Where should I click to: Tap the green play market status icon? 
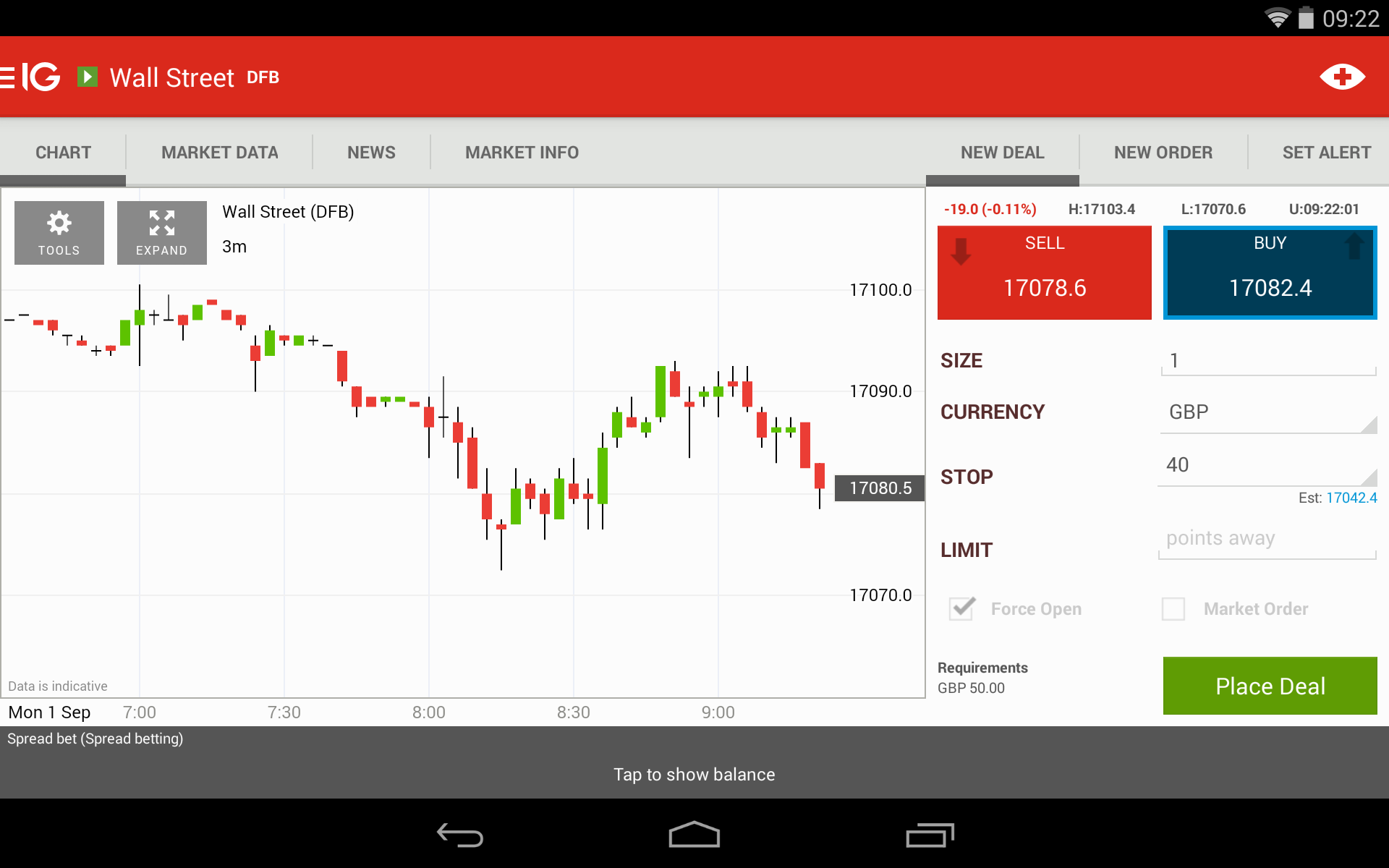pos(88,77)
